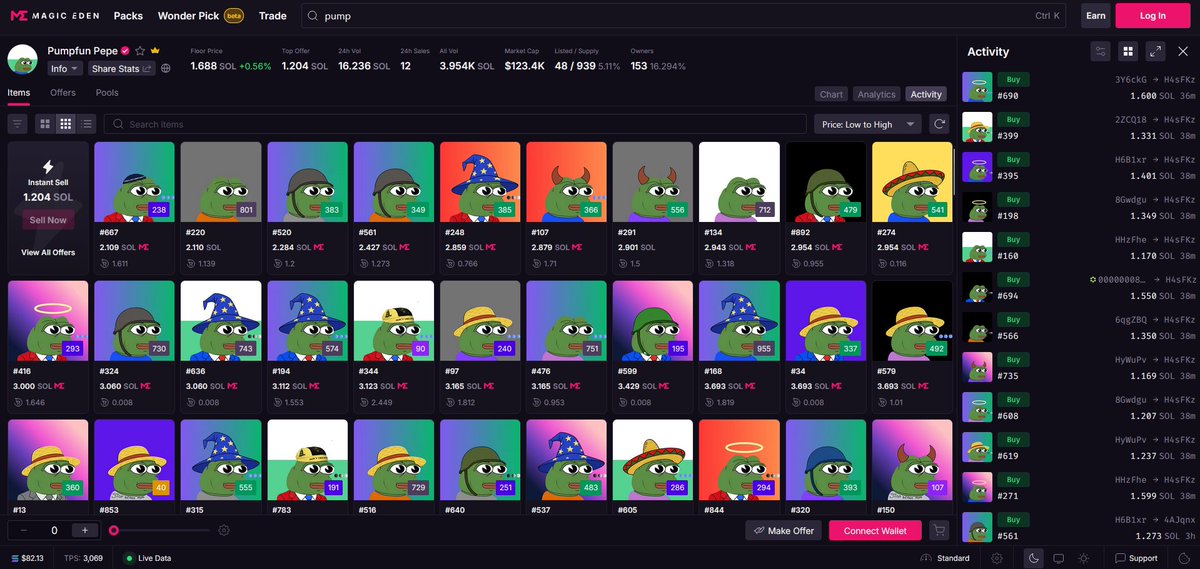Close the Activity panel
Image resolution: width=1200 pixels, height=569 pixels.
pos(1183,51)
